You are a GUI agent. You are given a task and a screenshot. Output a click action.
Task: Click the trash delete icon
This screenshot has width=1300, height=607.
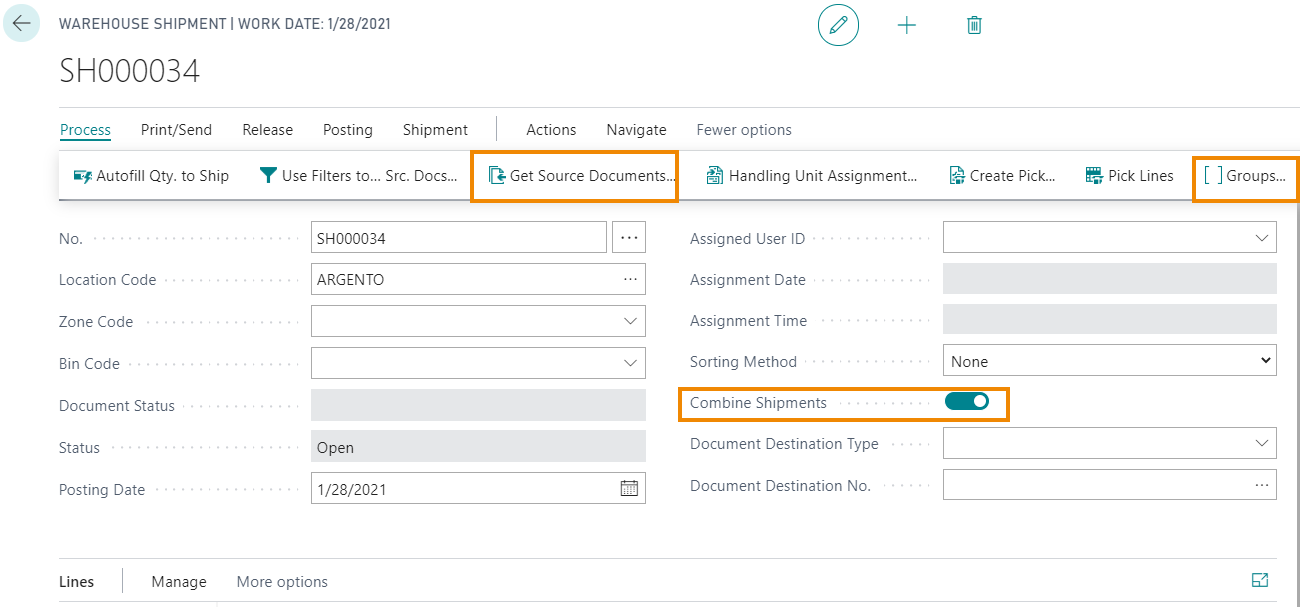point(974,26)
